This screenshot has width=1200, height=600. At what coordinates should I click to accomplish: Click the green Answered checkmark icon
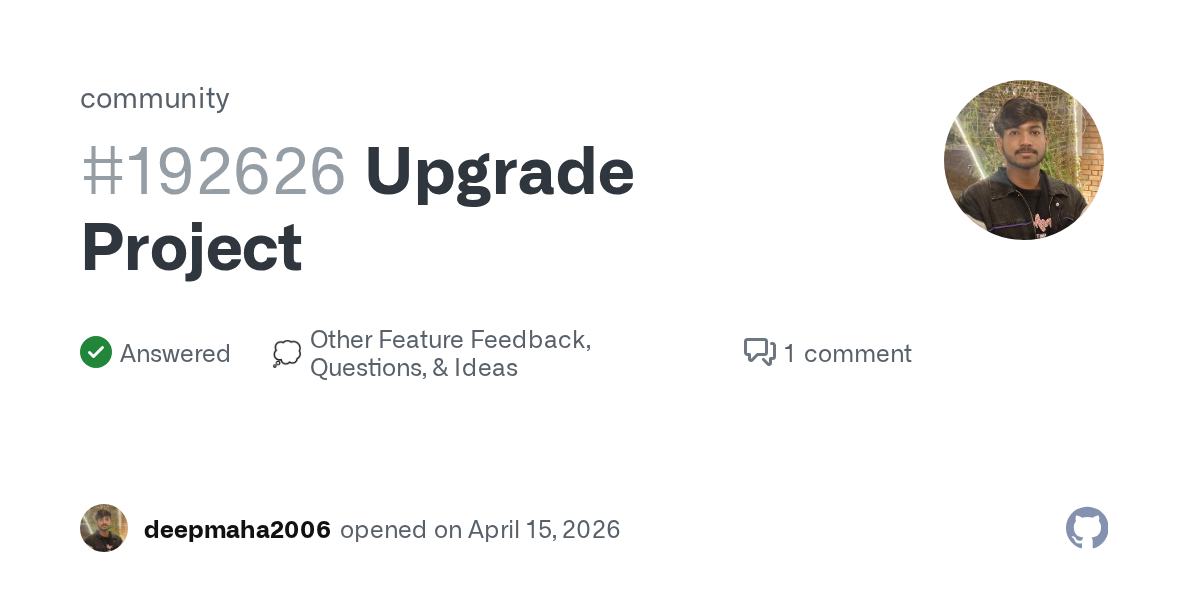point(96,352)
